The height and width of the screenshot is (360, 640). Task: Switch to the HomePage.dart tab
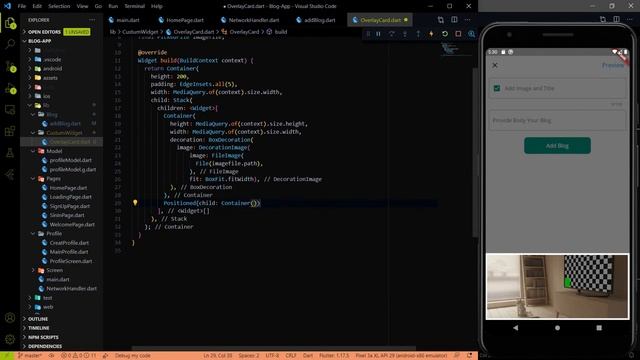[x=181, y=20]
